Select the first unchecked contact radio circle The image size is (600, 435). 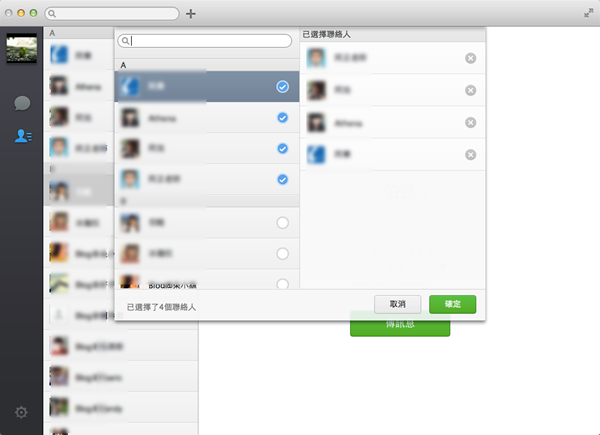coord(282,223)
